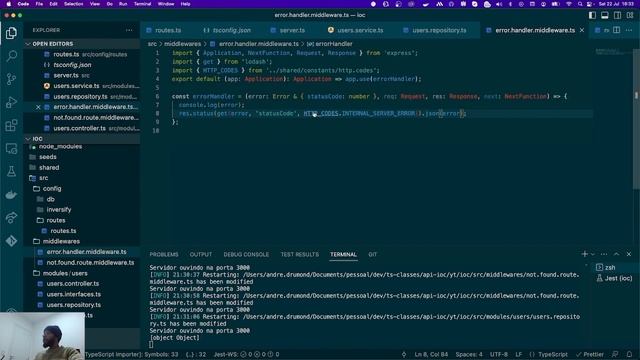
Task: Open the Search view in activity bar
Action: (11, 56)
